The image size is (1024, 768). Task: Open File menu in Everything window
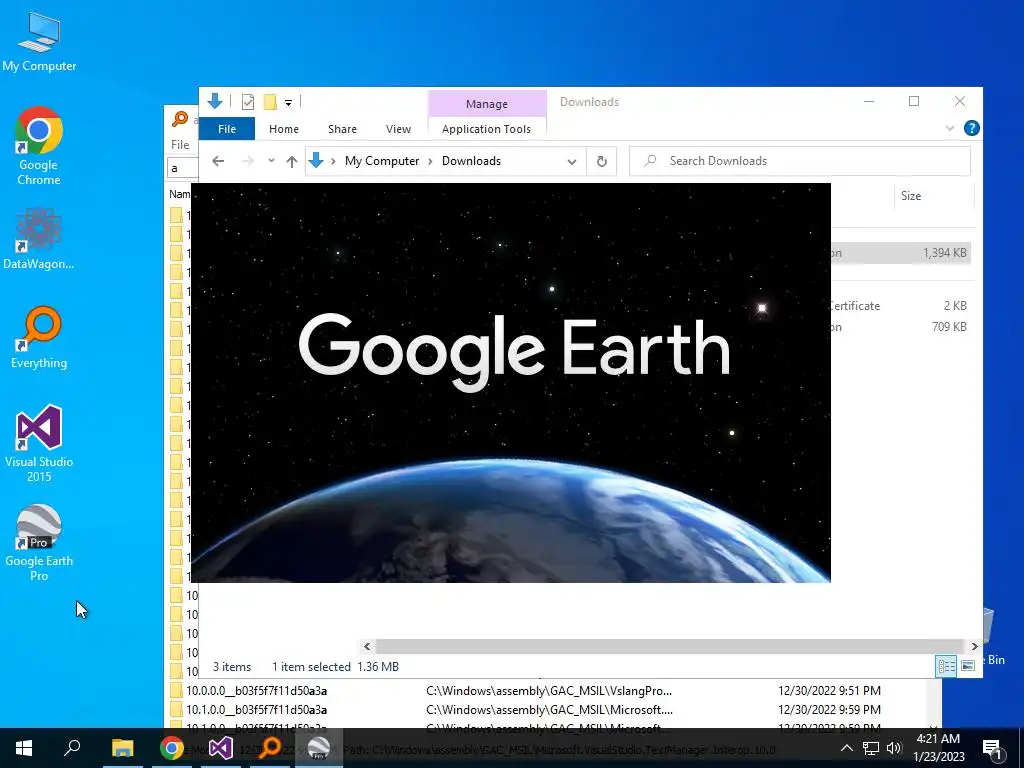[x=180, y=145]
